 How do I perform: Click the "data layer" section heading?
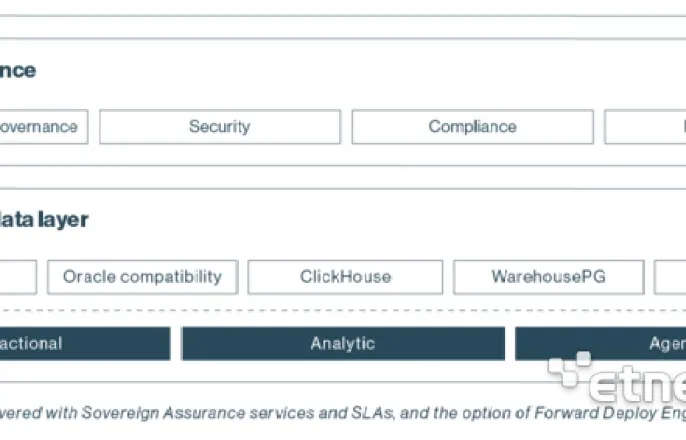(x=44, y=220)
